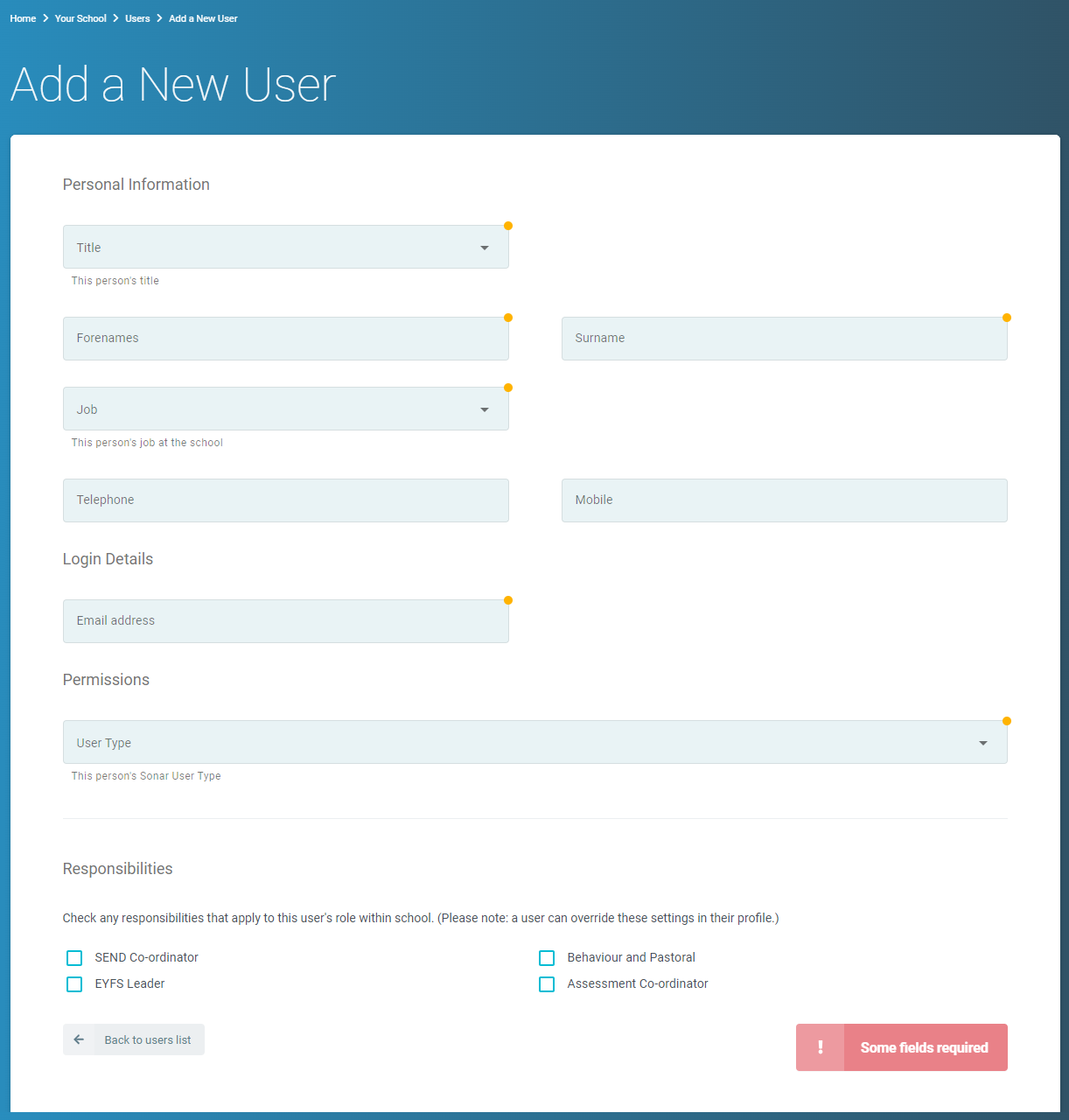Screen dimensions: 1069x1120
Task: Select the Mobile number field
Action: coord(785,500)
